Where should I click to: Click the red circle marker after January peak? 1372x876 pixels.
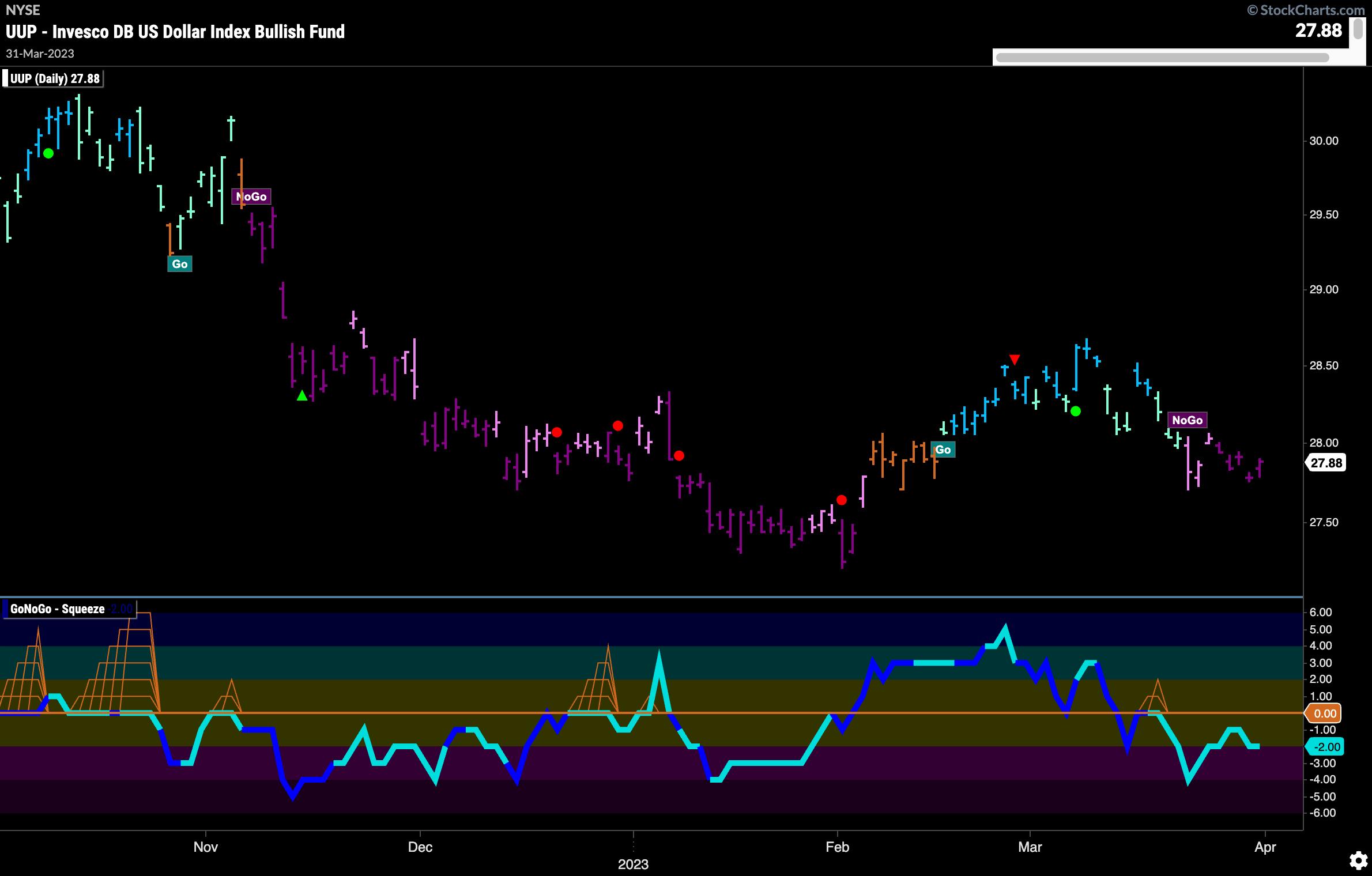coord(679,455)
